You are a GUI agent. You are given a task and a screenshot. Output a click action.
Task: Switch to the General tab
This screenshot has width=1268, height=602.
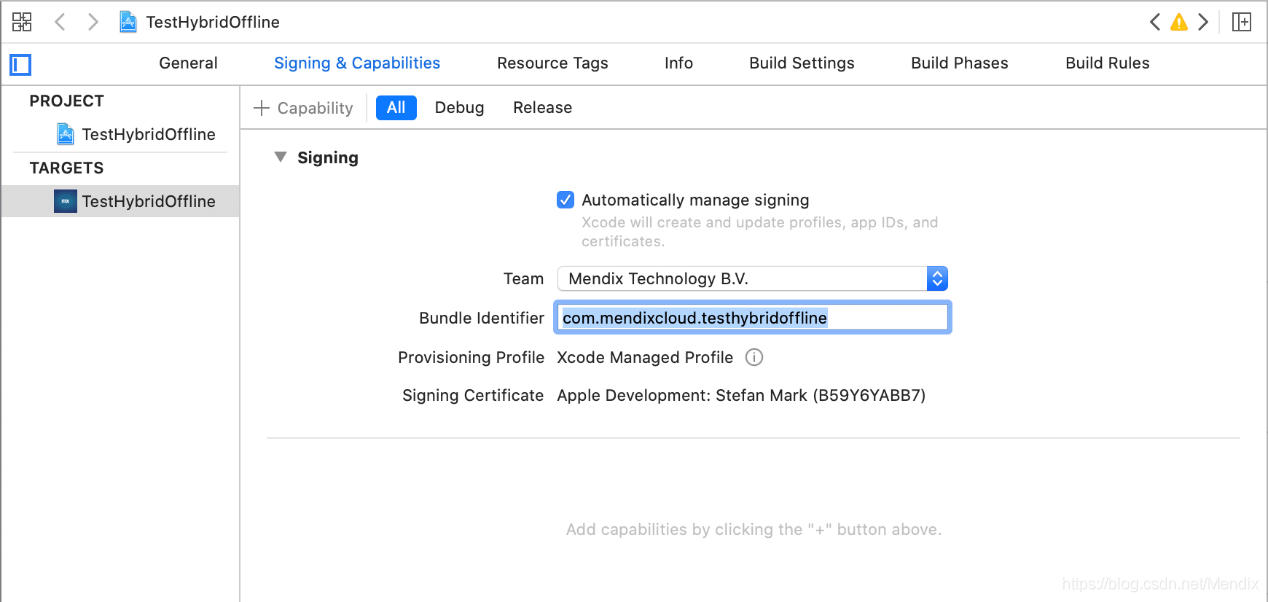click(x=188, y=63)
